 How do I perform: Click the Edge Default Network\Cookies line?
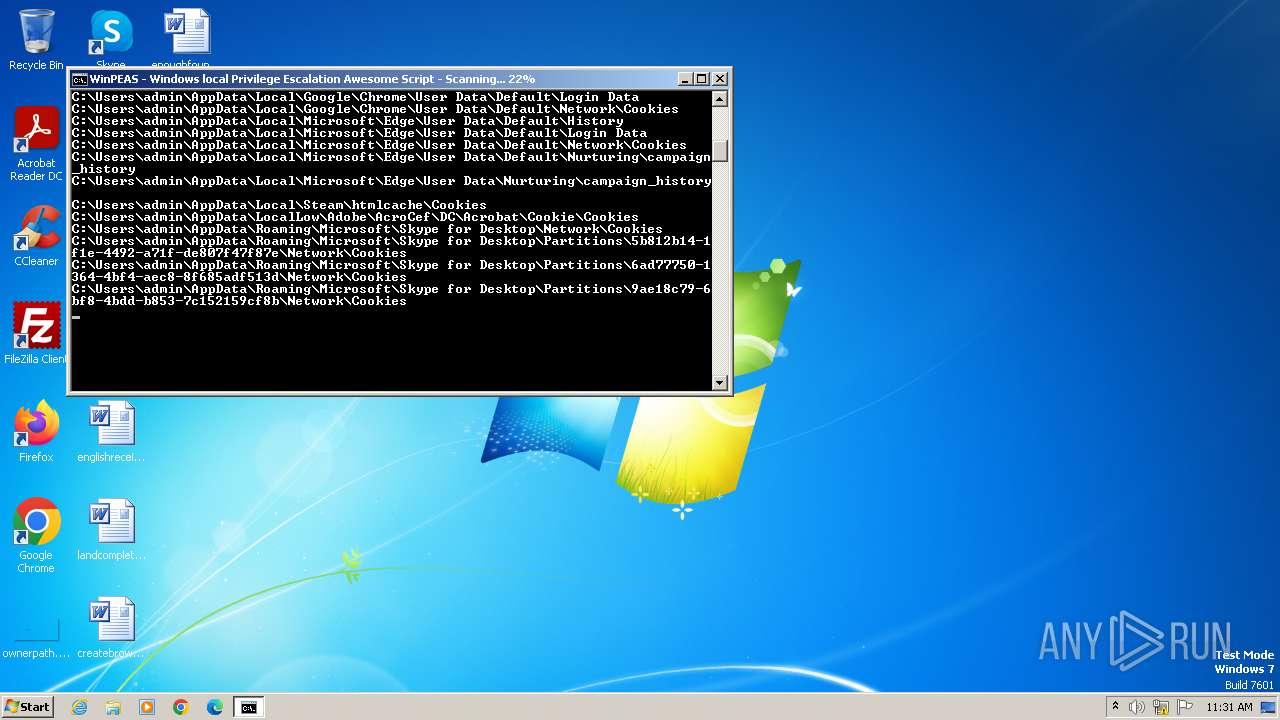click(379, 145)
